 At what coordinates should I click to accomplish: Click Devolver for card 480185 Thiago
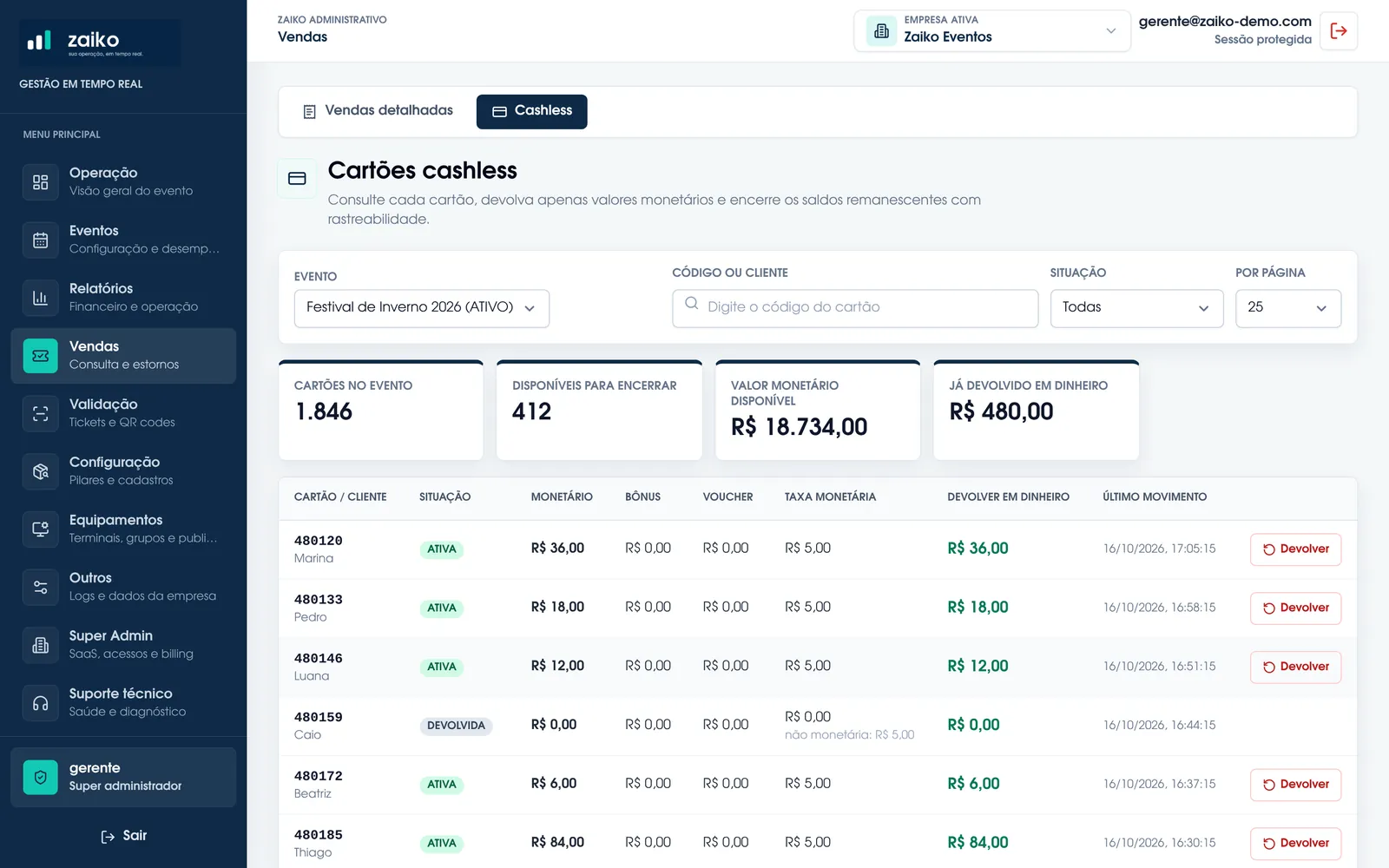(1296, 844)
